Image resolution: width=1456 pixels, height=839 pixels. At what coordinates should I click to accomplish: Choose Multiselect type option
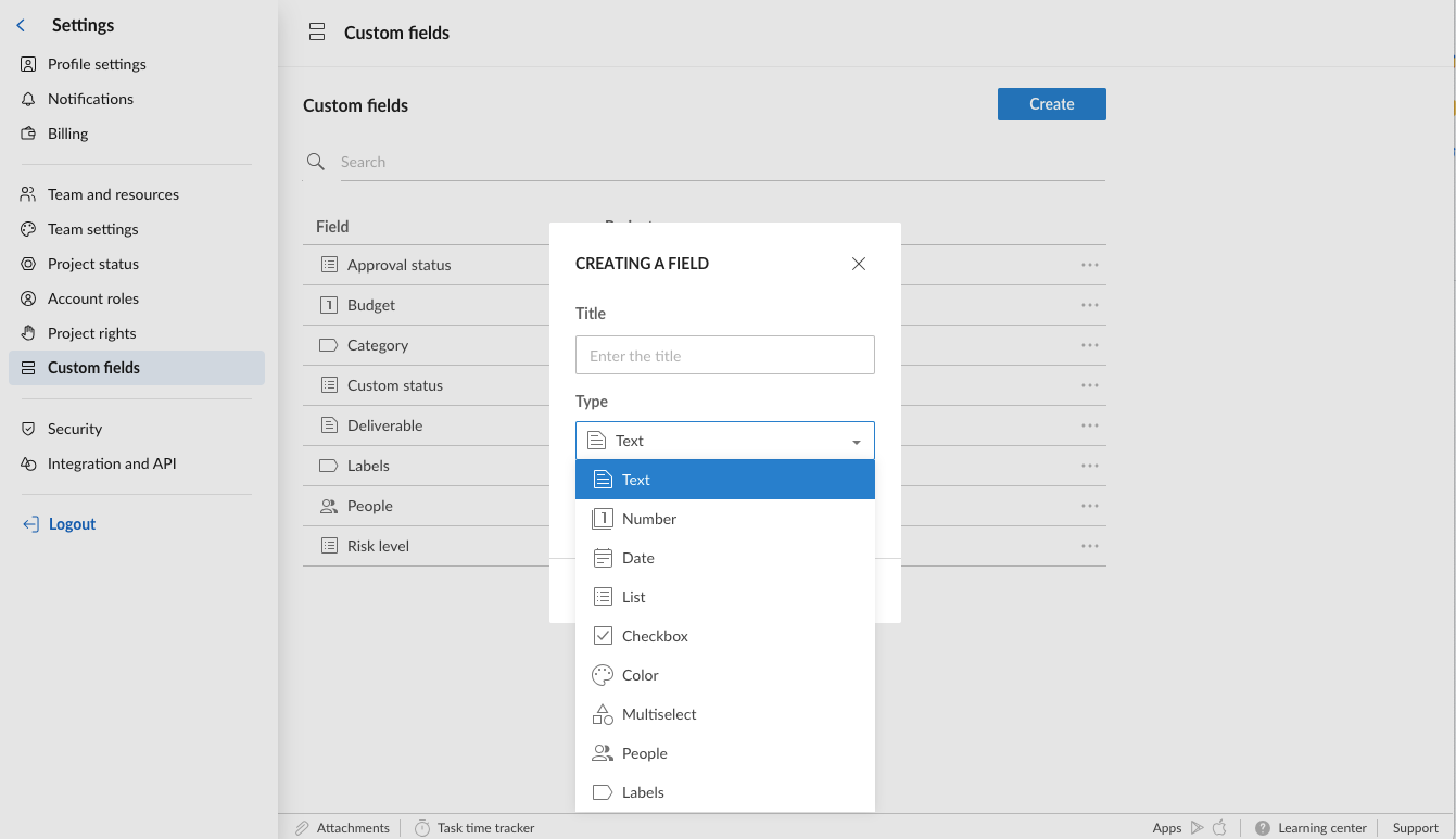click(725, 715)
